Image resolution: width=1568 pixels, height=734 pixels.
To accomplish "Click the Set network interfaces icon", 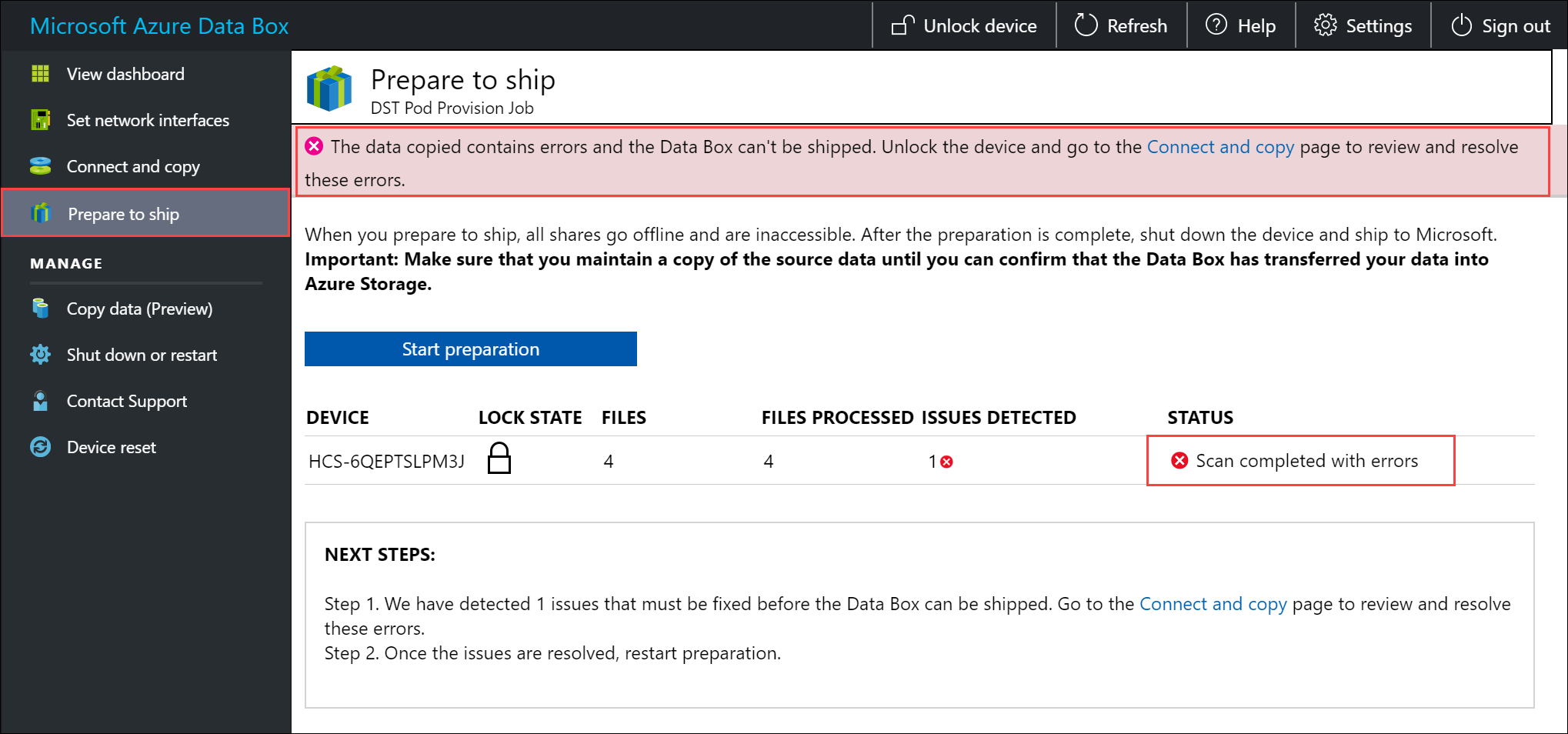I will (40, 120).
